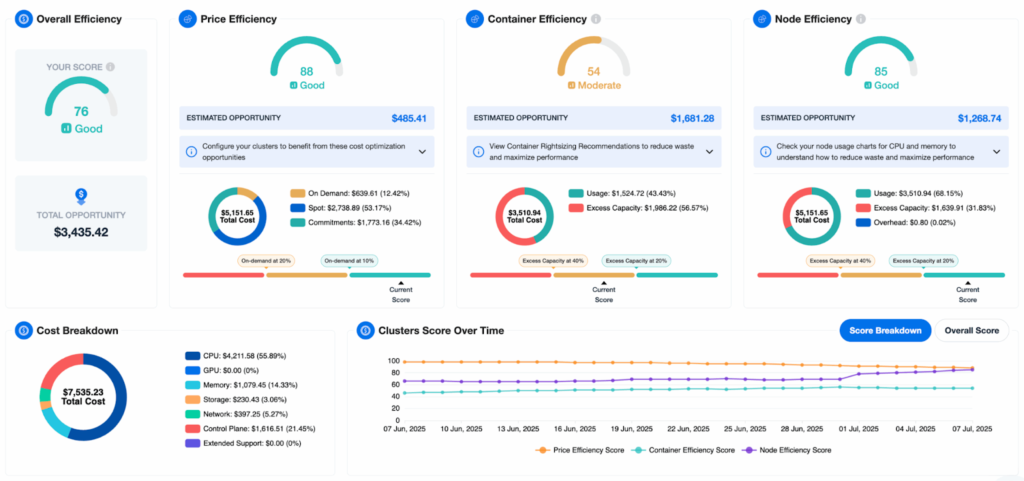Click the Node Efficiency header icon
This screenshot has width=1024, height=481.
coord(762,19)
